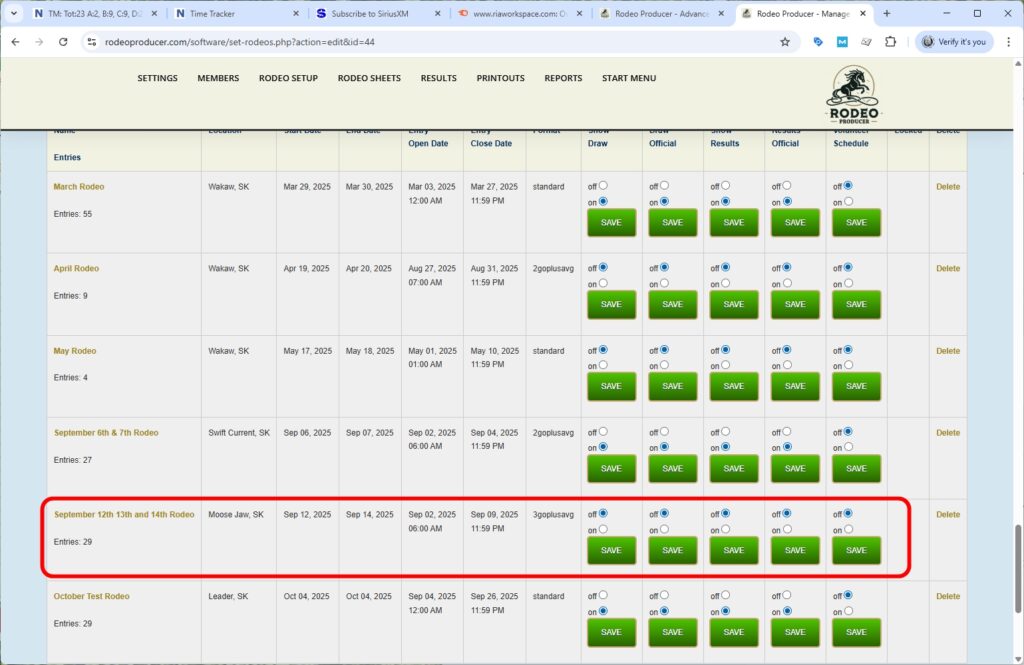The width and height of the screenshot is (1024, 665).
Task: Bookmark this page with the star icon
Action: click(785, 42)
